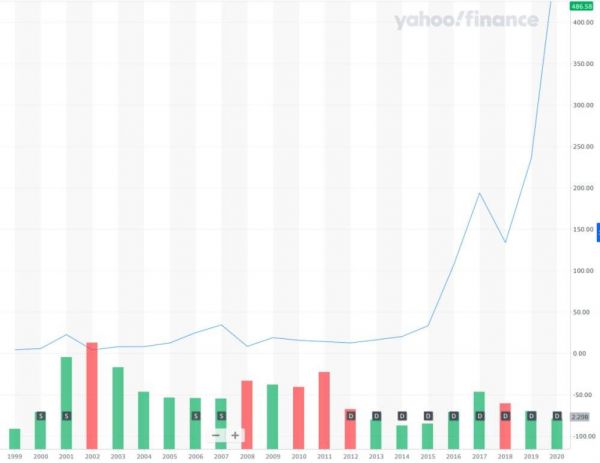This screenshot has height=463, width=600.
Task: Click the zoom in plus button
Action: pyautogui.click(x=235, y=435)
